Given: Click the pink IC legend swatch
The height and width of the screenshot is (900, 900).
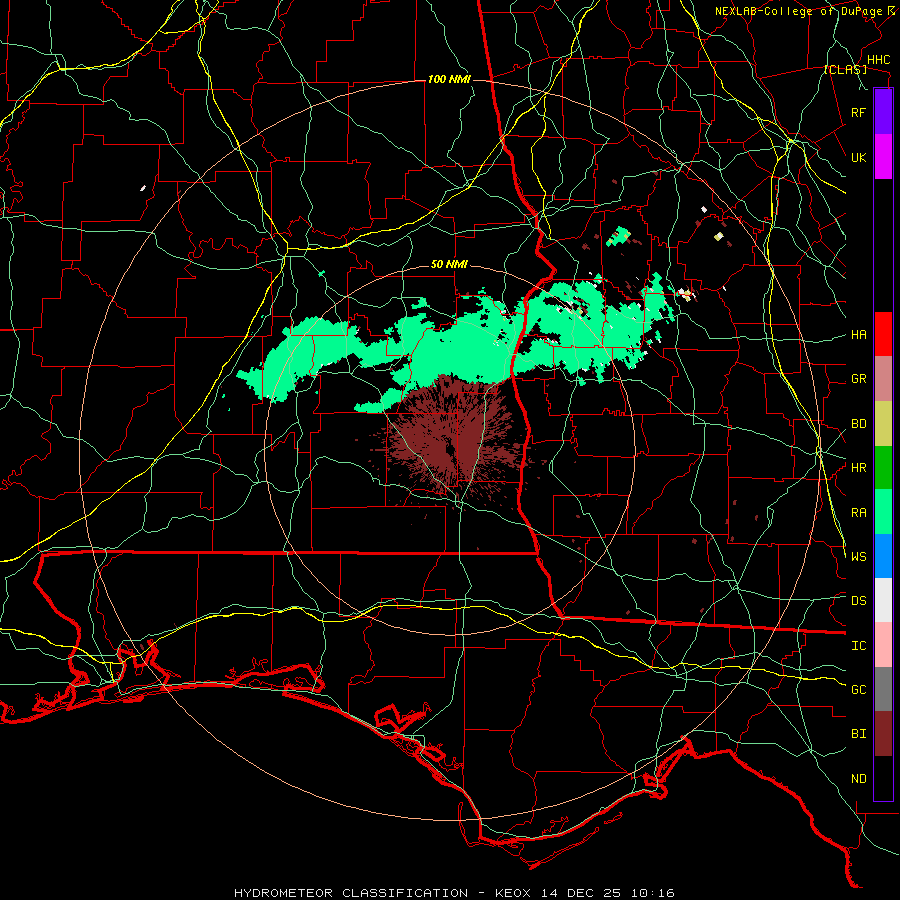Looking at the screenshot, I should click(883, 645).
